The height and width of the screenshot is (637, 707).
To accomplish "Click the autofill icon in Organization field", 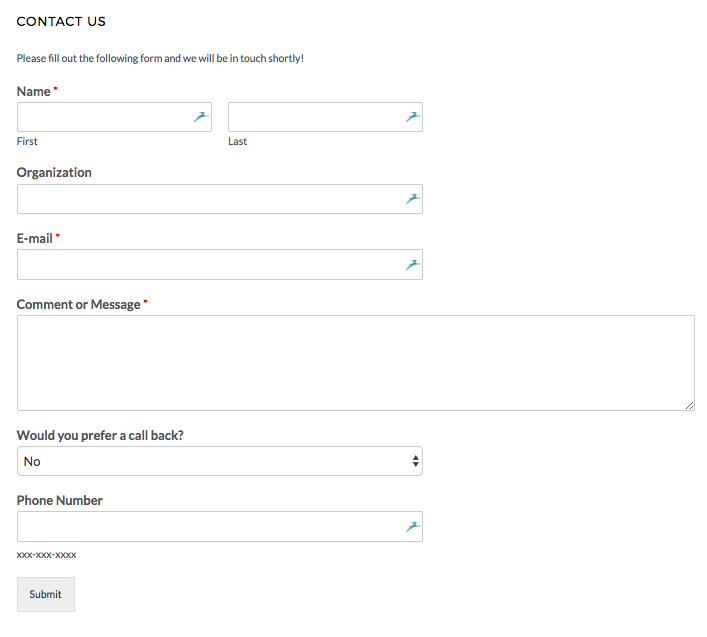I will point(412,199).
